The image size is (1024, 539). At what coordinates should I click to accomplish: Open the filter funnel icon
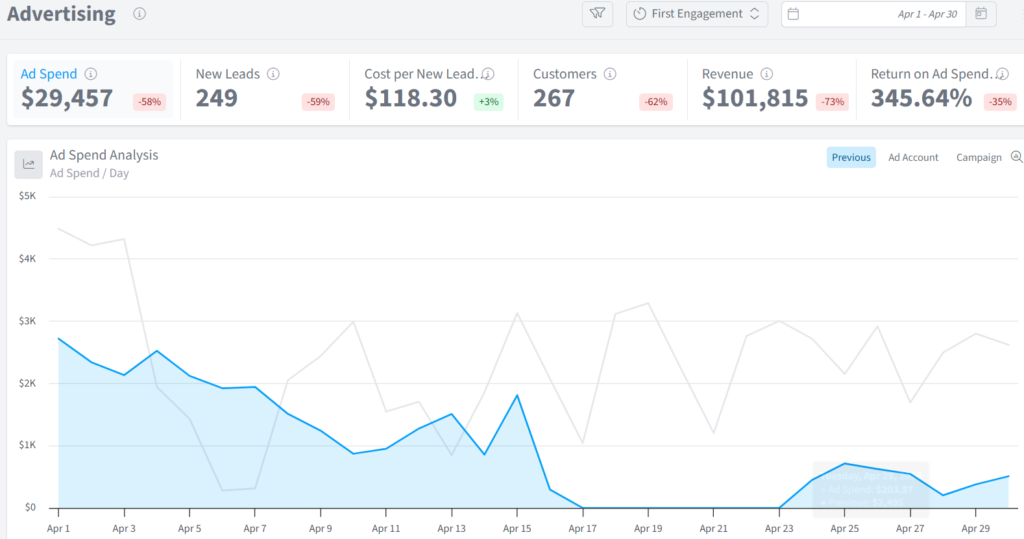pos(598,14)
